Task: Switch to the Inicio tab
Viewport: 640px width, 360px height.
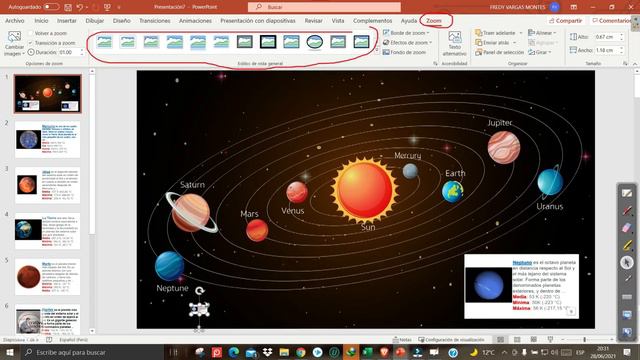Action: pos(41,20)
